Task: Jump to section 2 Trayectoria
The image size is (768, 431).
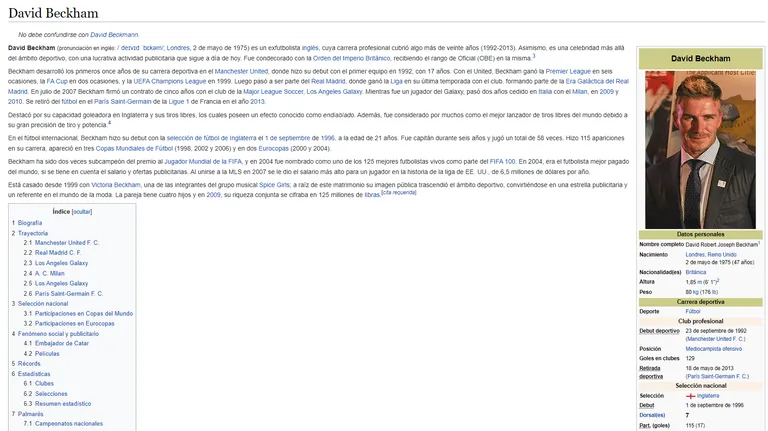Action: pyautogui.click(x=33, y=233)
